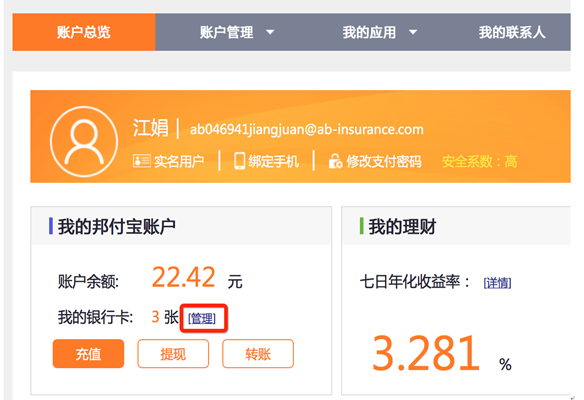This screenshot has width=584, height=400.
Task: Click the account email address text
Action: point(307,130)
